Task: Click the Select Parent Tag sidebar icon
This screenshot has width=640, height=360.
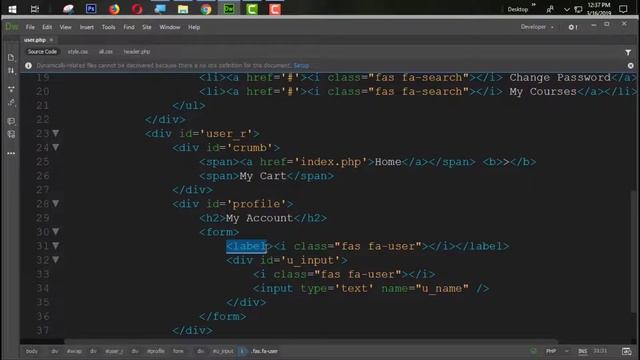Action: click(x=11, y=102)
